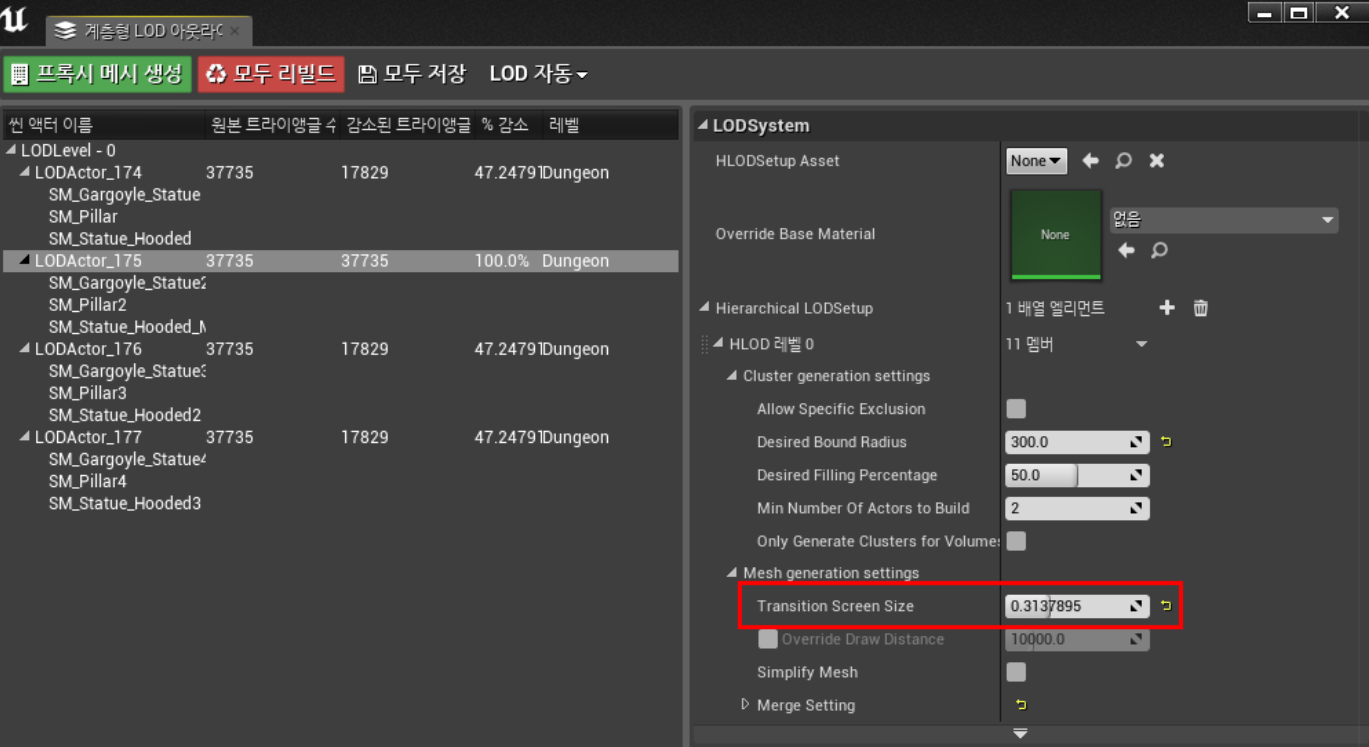Reset Merge Setting to default
The image size is (1369, 747).
point(1020,705)
